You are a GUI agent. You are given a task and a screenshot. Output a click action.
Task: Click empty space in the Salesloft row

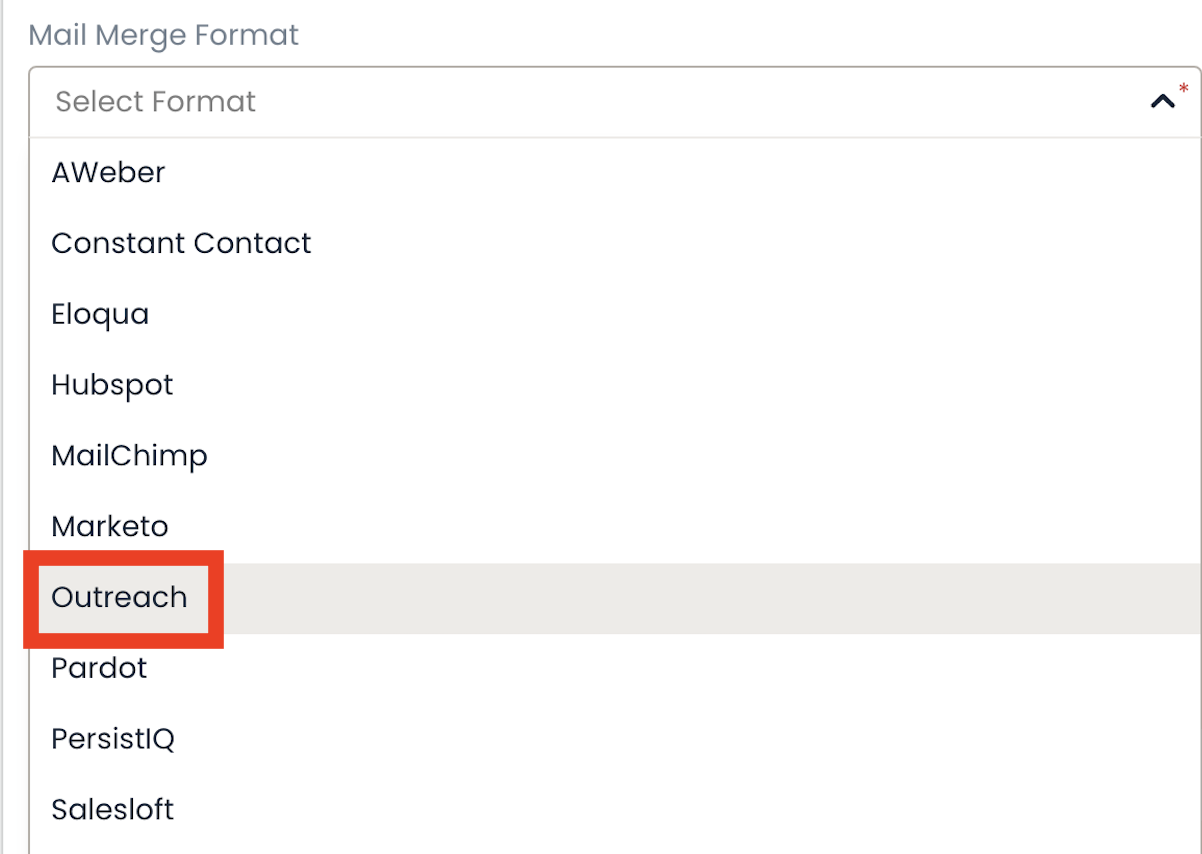pos(700,810)
